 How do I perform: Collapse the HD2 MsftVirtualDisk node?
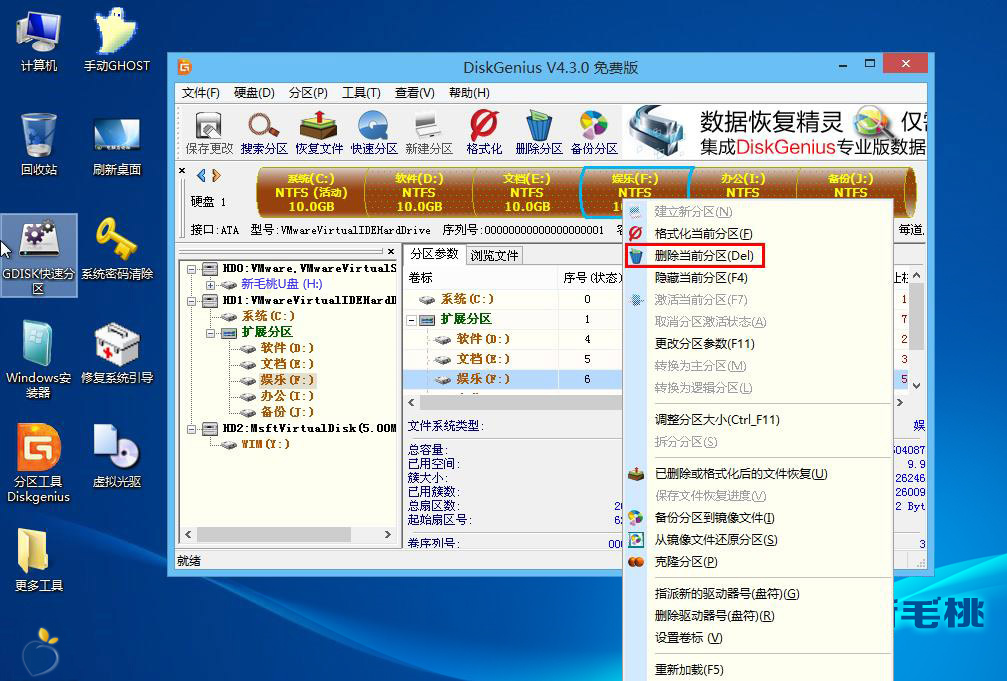pos(191,429)
